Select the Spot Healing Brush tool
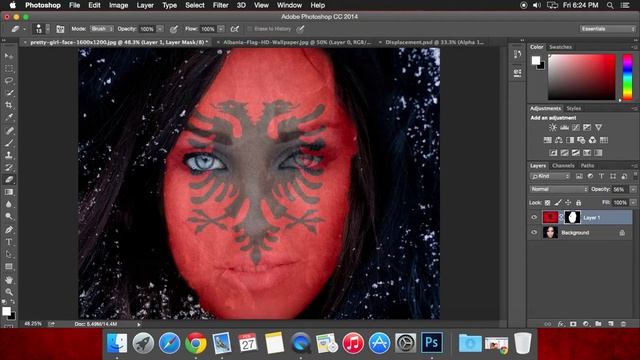The height and width of the screenshot is (360, 640). (9, 131)
